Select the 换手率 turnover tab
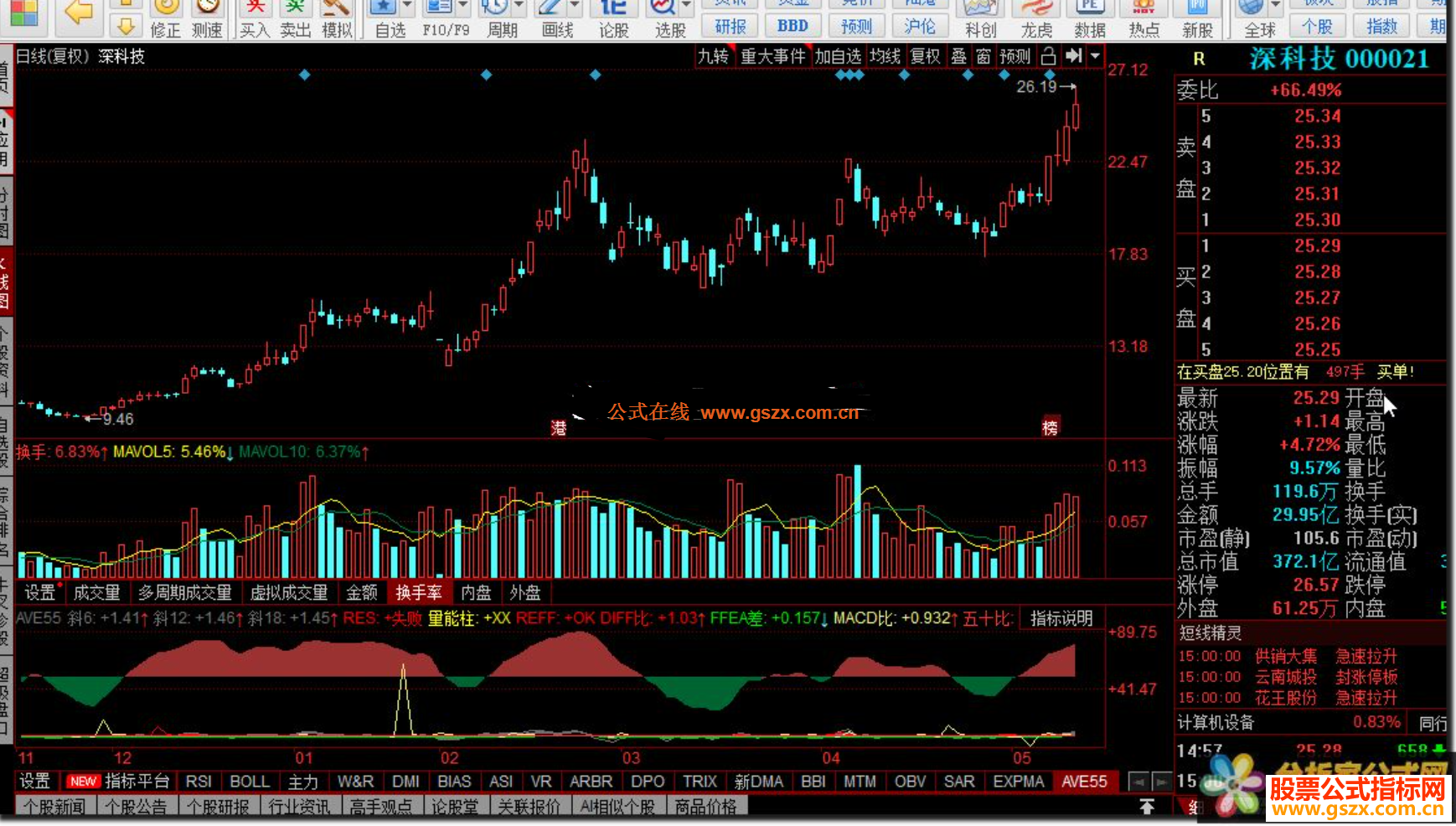The image size is (1456, 826). tap(419, 592)
